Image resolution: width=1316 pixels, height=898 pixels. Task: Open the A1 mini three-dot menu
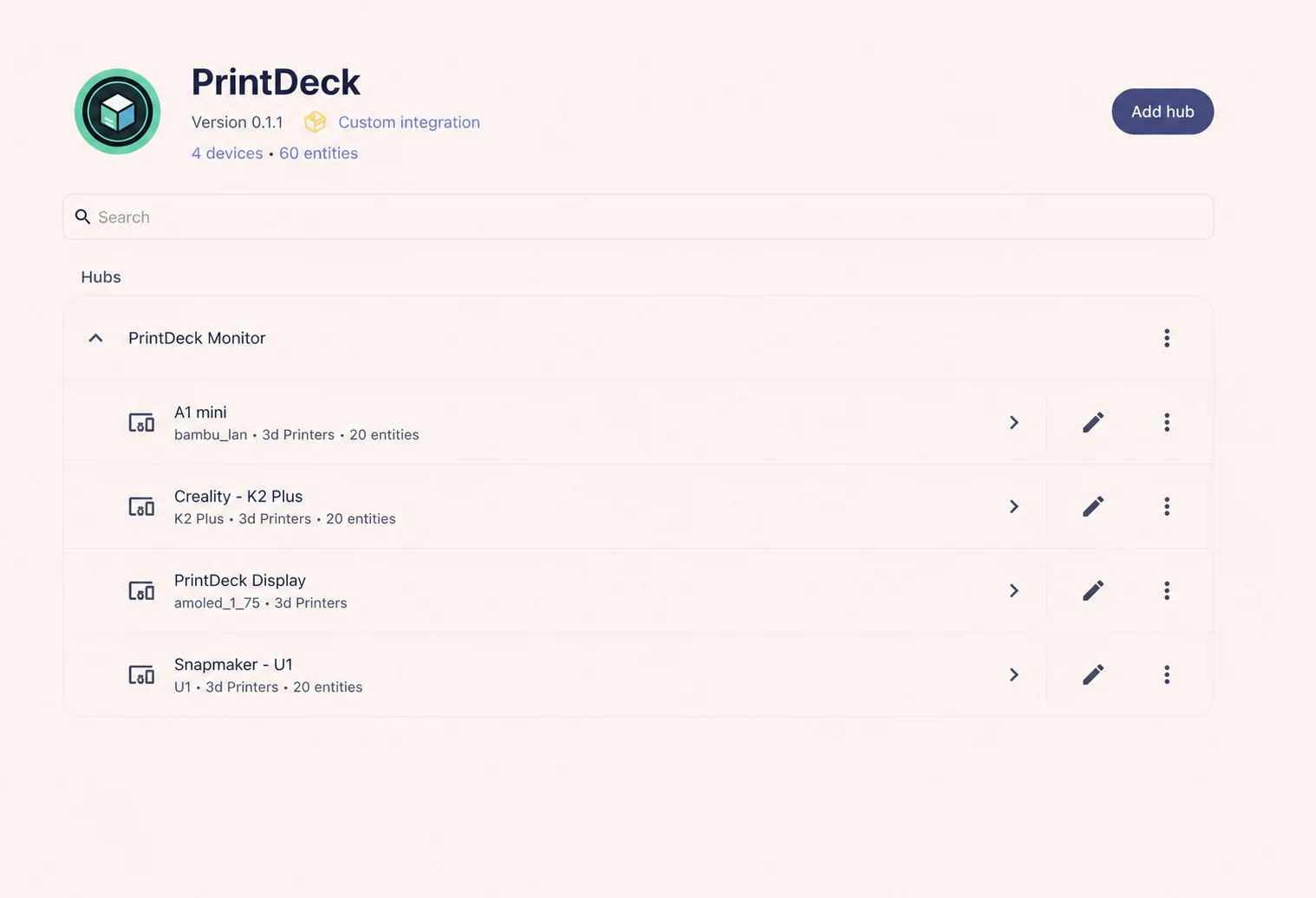point(1167,422)
